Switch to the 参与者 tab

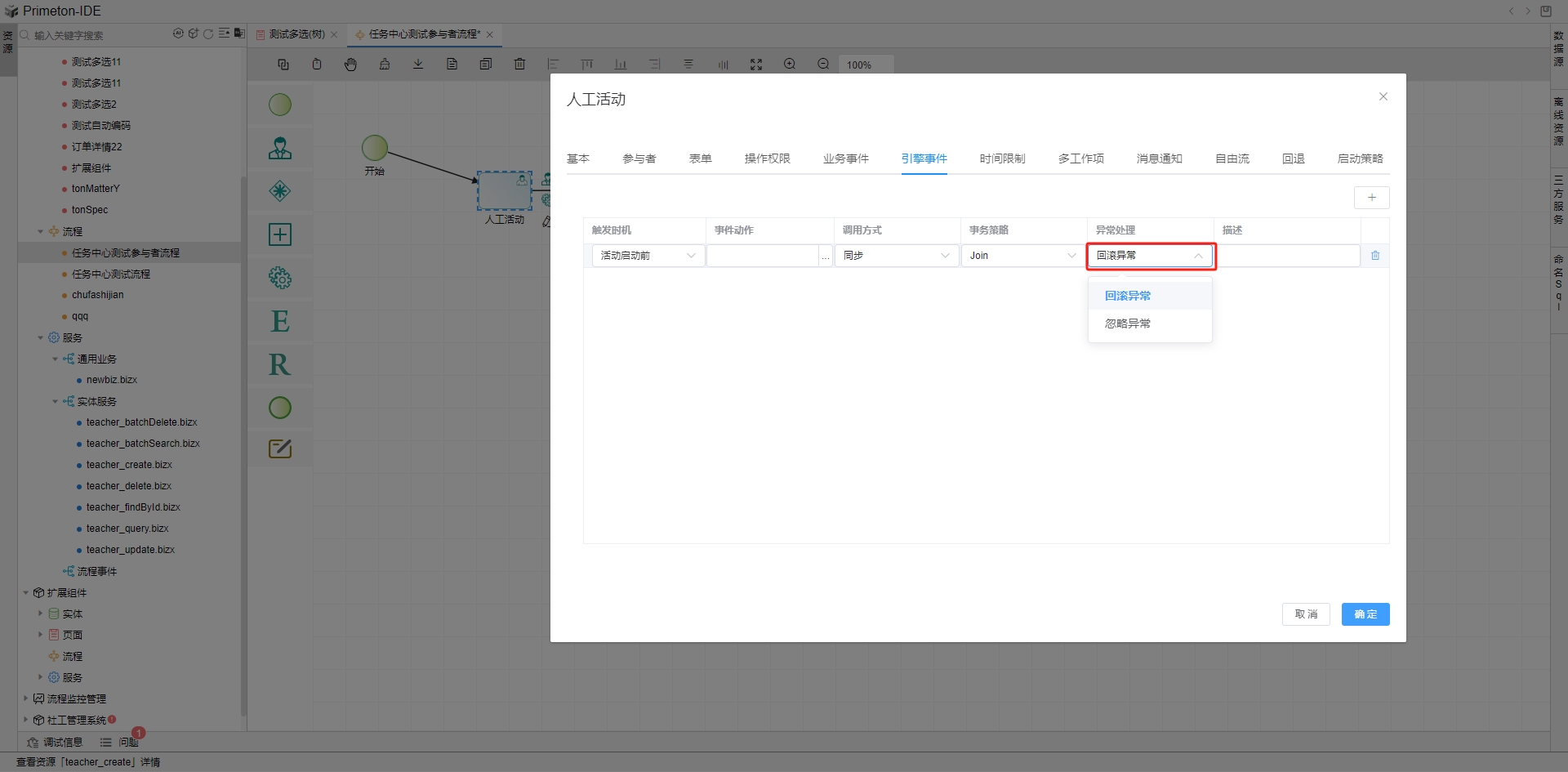pyautogui.click(x=639, y=158)
